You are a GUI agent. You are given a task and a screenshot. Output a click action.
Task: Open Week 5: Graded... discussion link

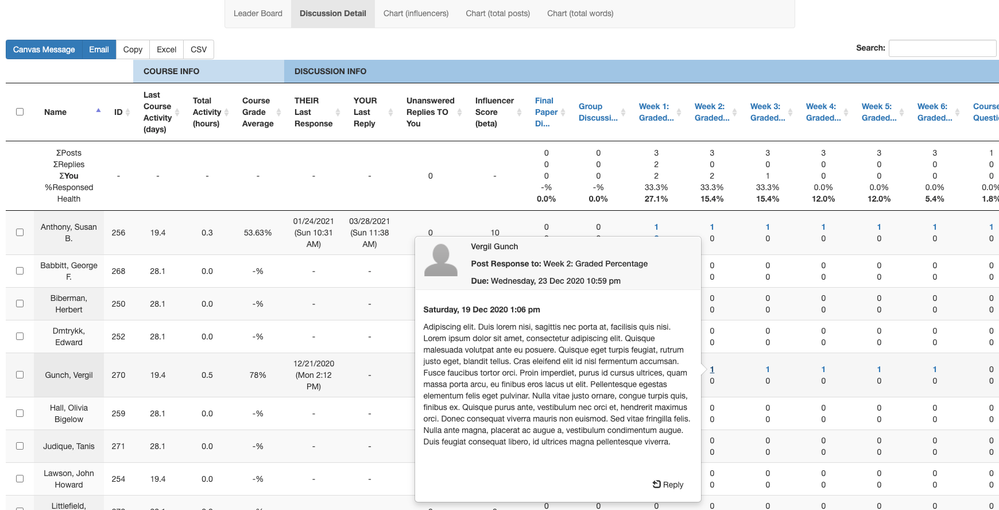[879, 112]
